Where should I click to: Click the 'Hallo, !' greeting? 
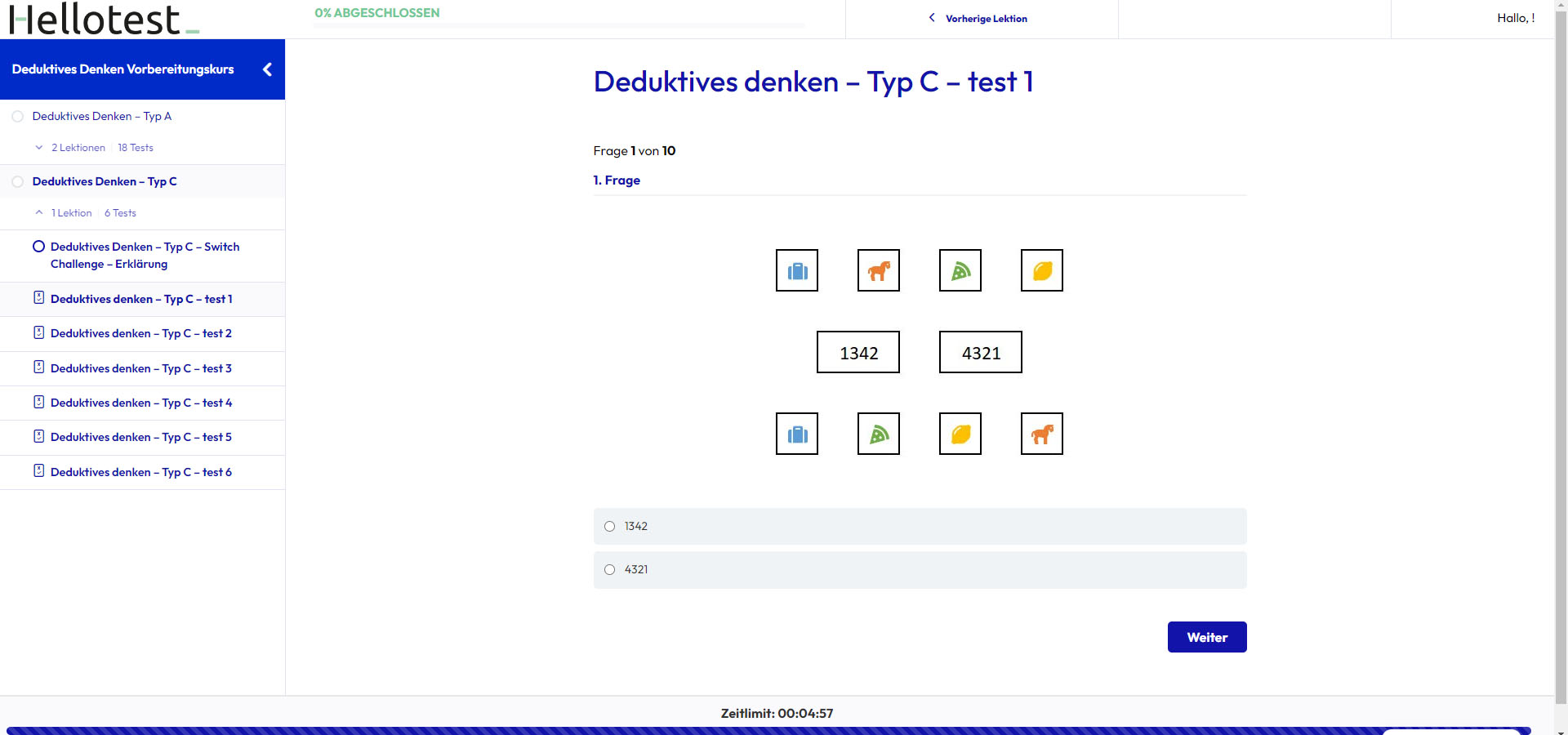(1516, 18)
